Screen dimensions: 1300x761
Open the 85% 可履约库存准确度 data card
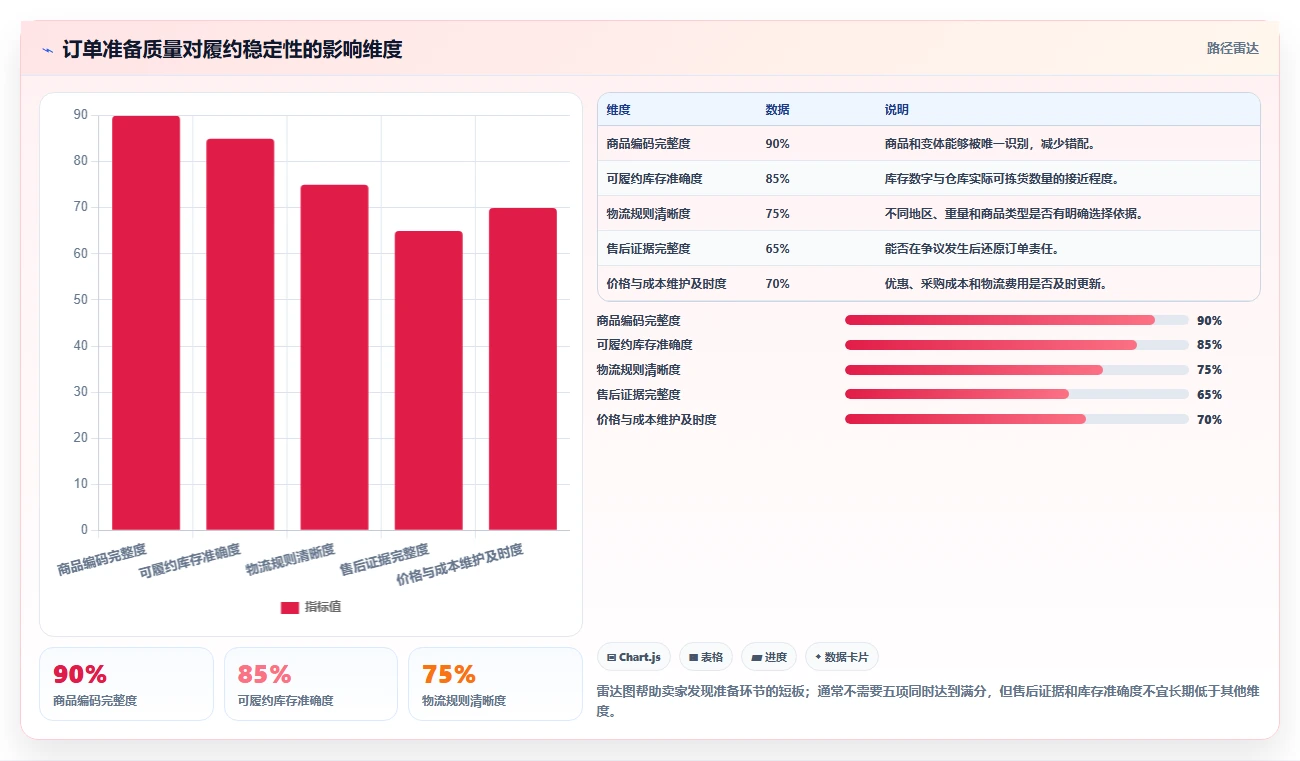311,684
